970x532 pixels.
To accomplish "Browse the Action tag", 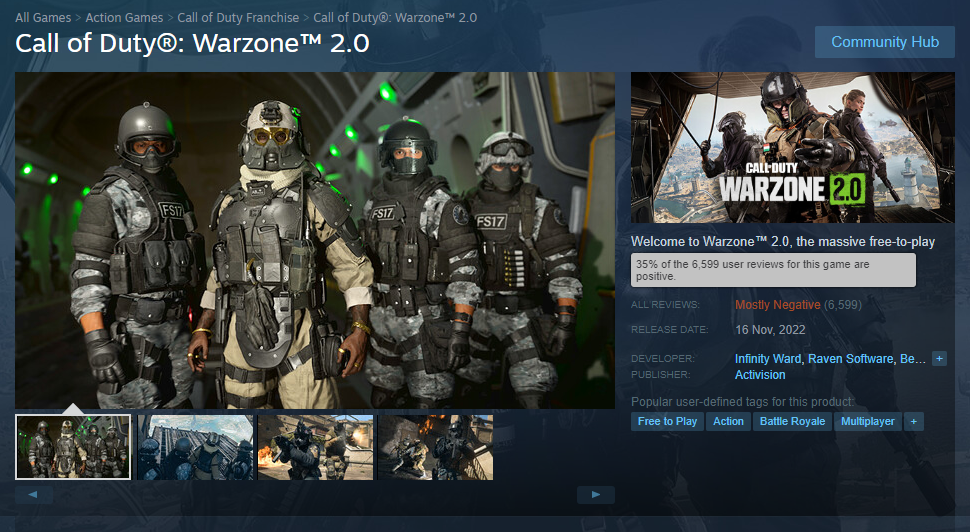I will [x=728, y=421].
